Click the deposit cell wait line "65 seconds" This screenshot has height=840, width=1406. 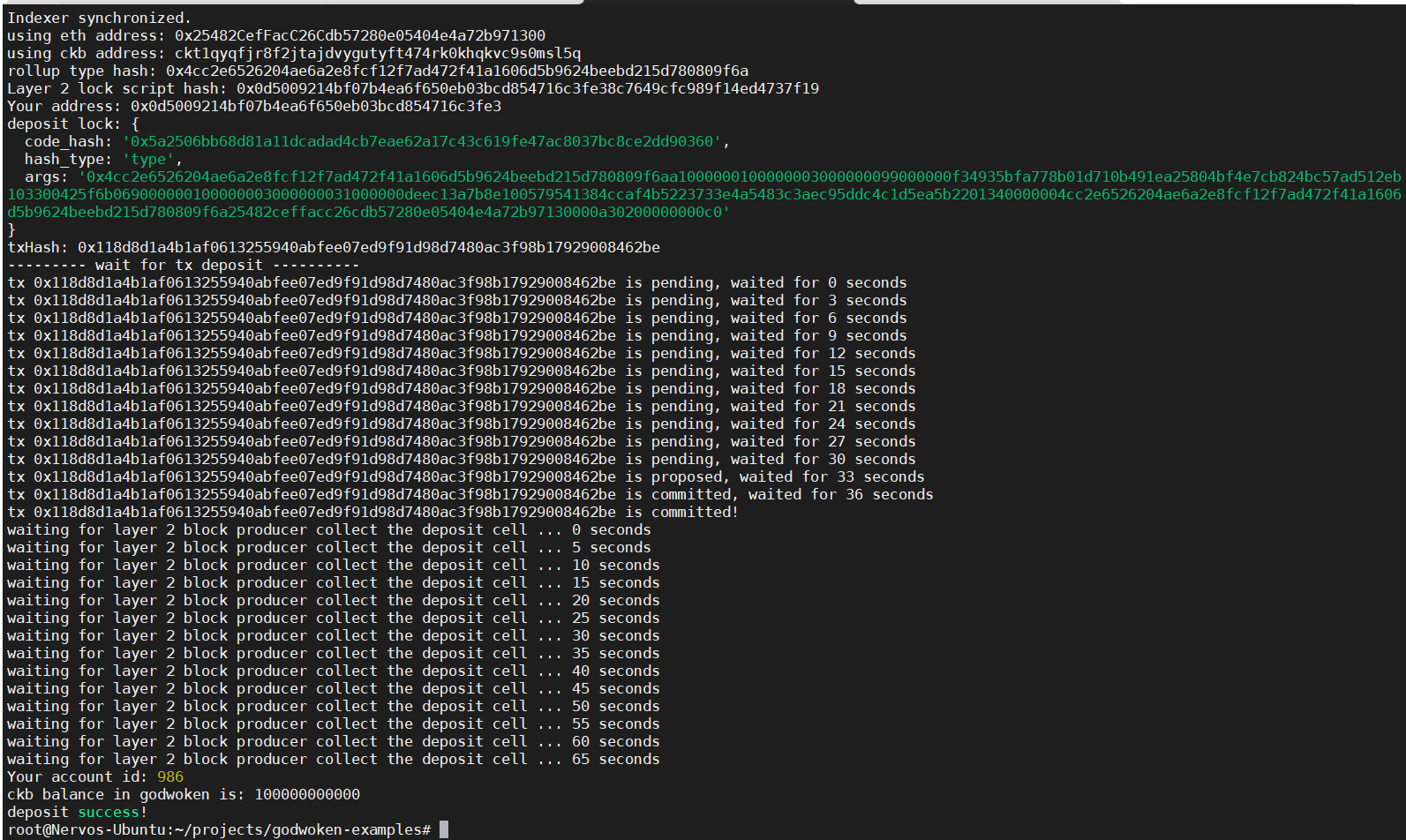pos(334,759)
